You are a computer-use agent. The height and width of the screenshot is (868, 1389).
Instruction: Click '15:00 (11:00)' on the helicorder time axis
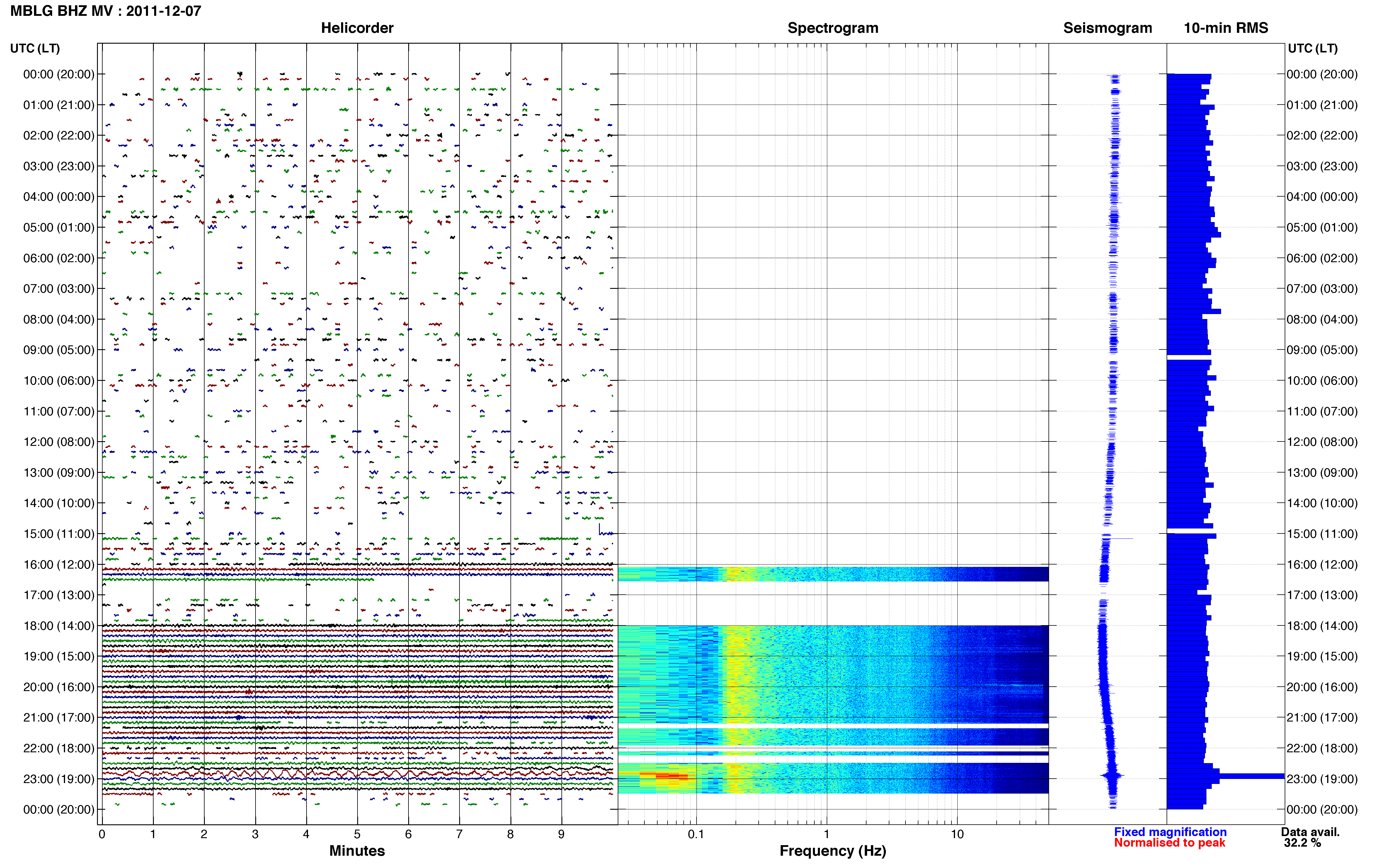59,534
